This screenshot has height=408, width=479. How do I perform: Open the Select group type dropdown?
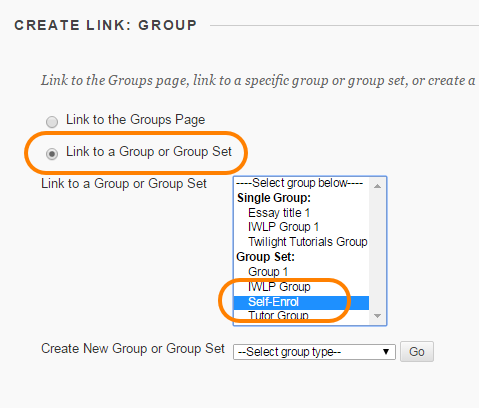coord(314,352)
